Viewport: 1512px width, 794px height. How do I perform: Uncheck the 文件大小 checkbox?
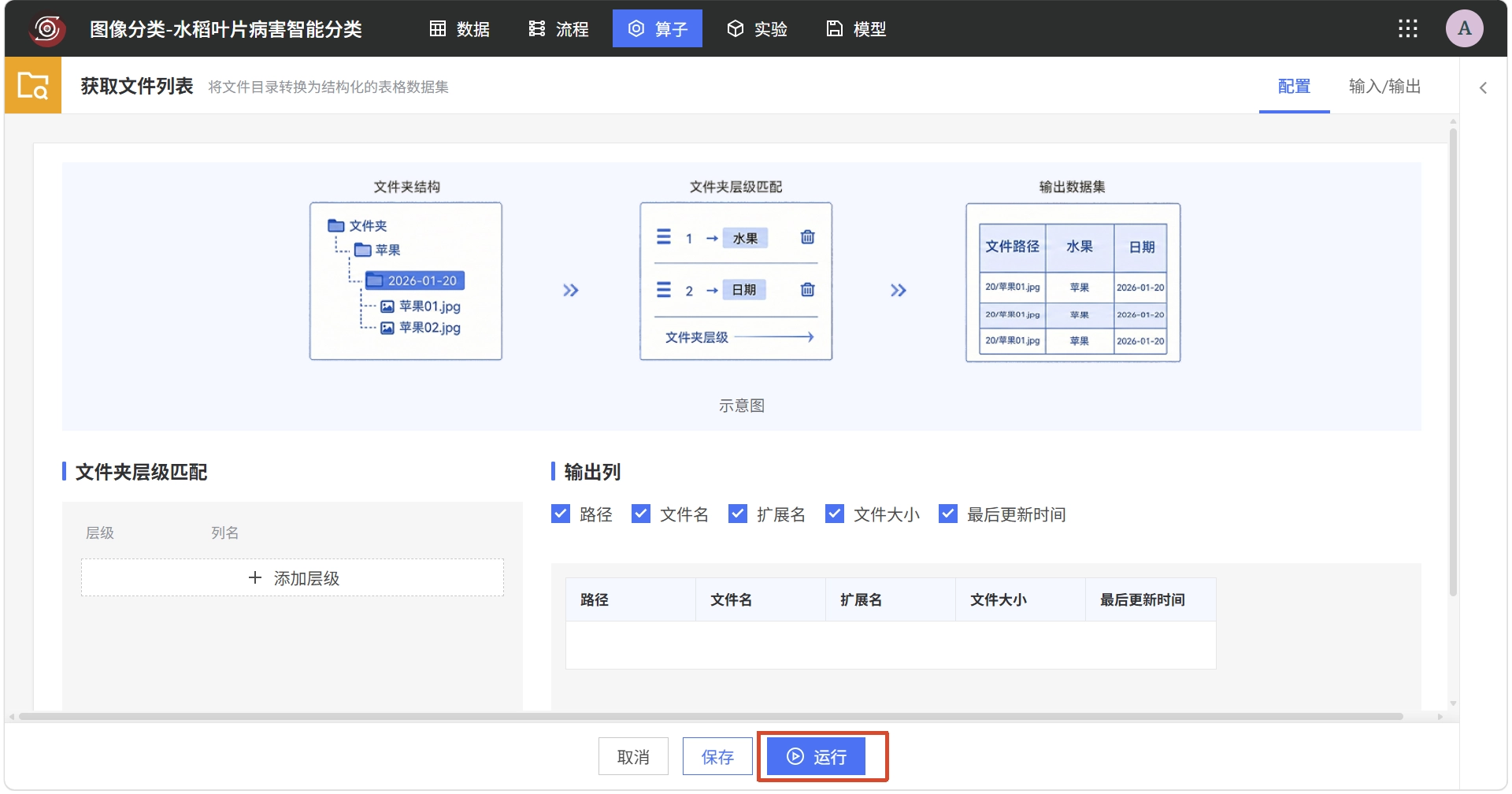[835, 514]
